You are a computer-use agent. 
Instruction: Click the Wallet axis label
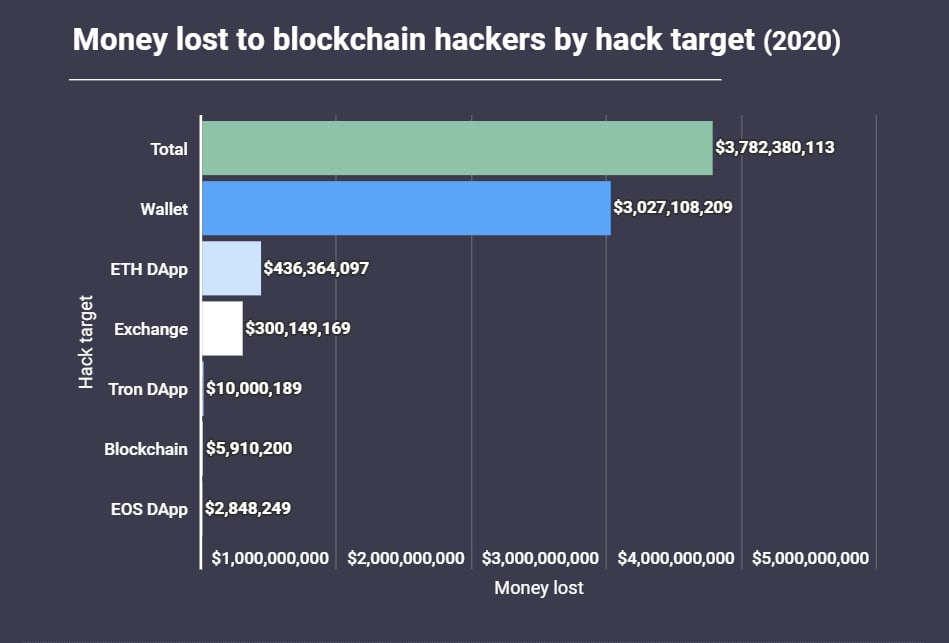(x=164, y=209)
